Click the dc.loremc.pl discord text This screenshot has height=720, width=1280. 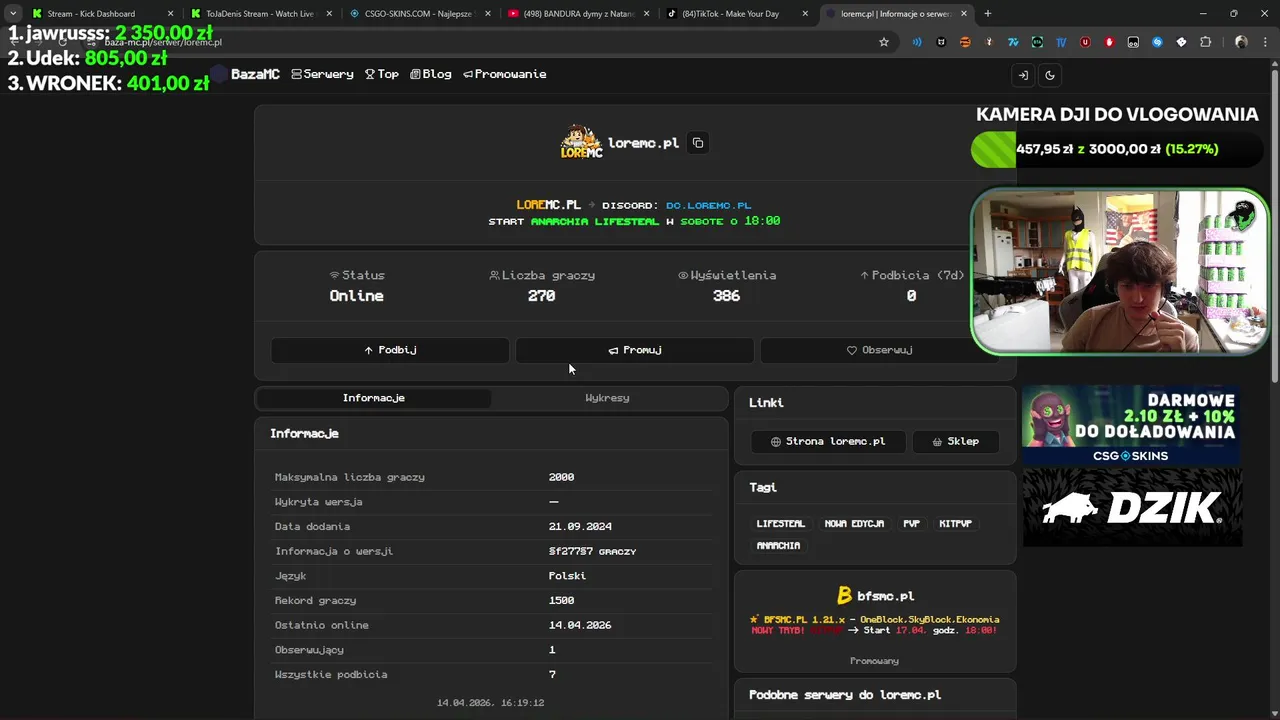[x=708, y=205]
